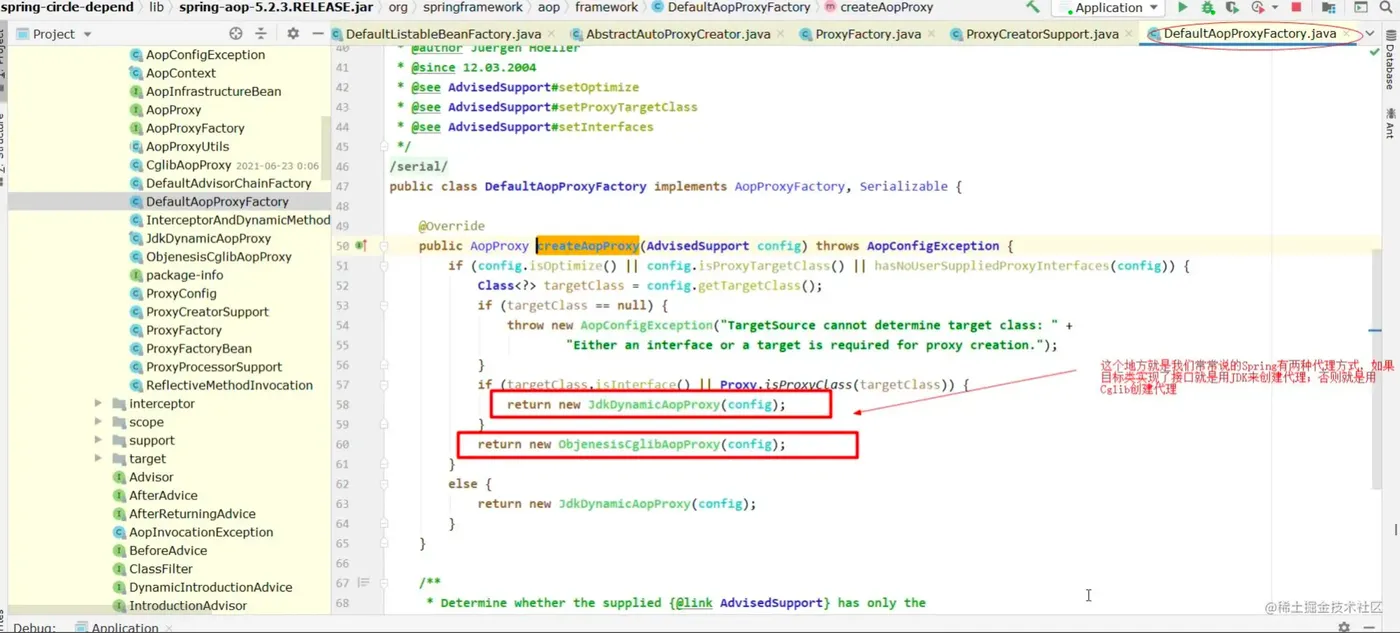Viewport: 1400px width, 633px height.
Task: Select AopContext class in tree
Action: tap(180, 73)
